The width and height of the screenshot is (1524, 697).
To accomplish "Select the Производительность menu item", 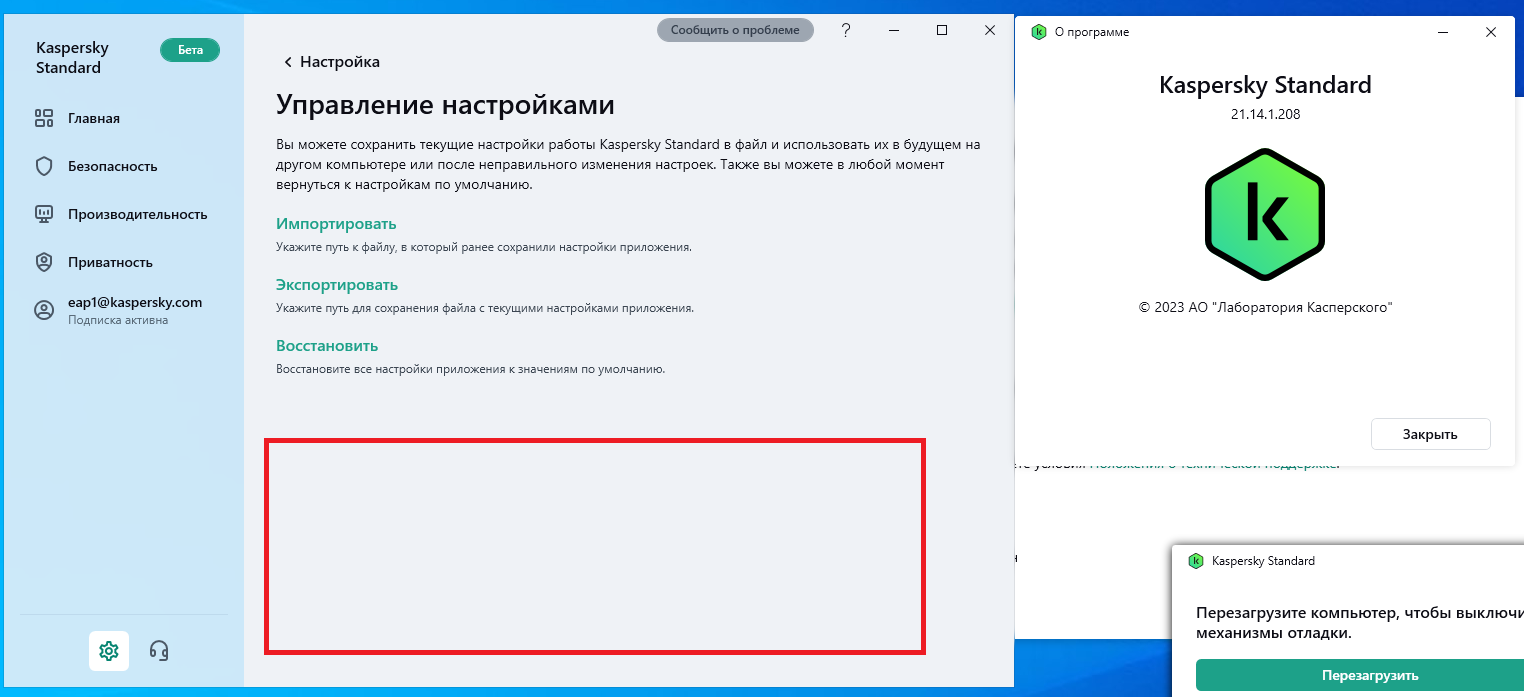I will tap(138, 214).
